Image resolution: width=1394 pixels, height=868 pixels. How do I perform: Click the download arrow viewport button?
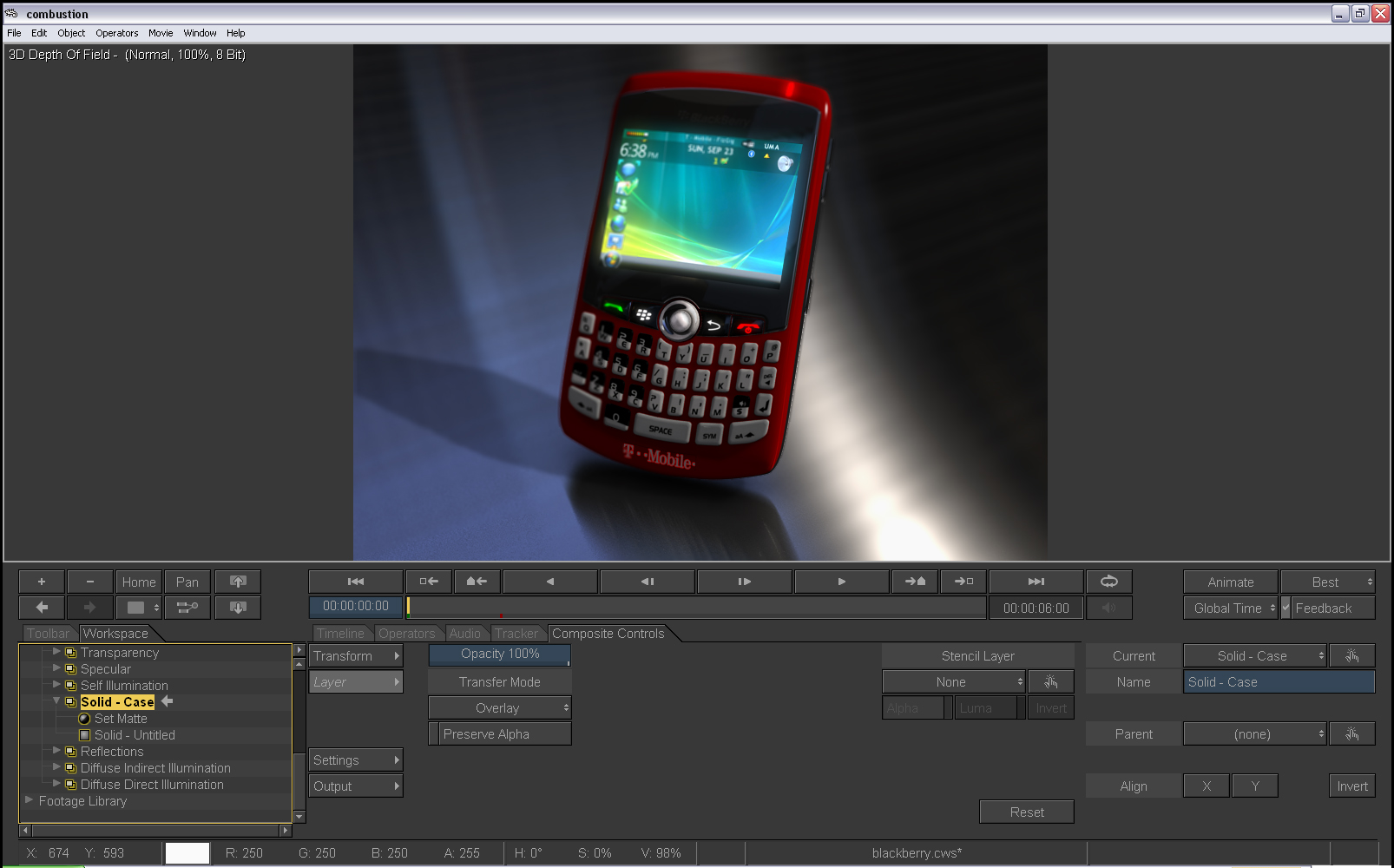point(238,608)
